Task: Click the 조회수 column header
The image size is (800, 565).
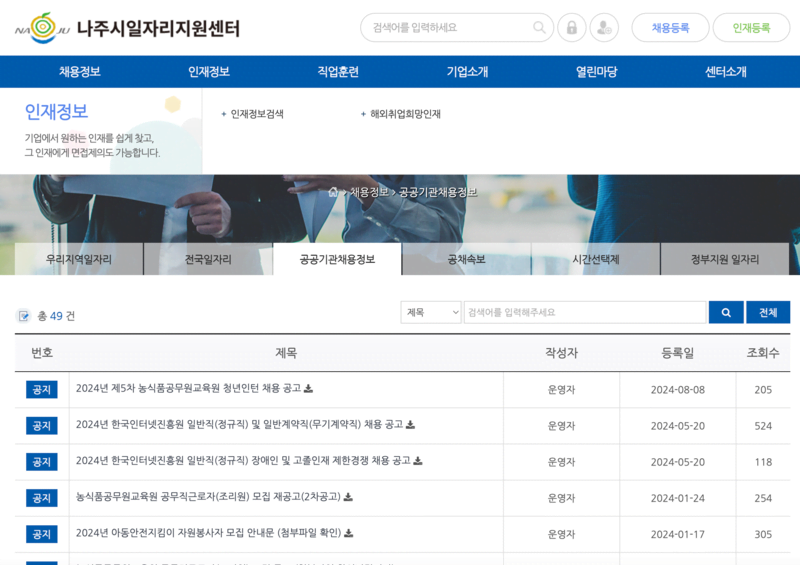Action: tap(763, 353)
